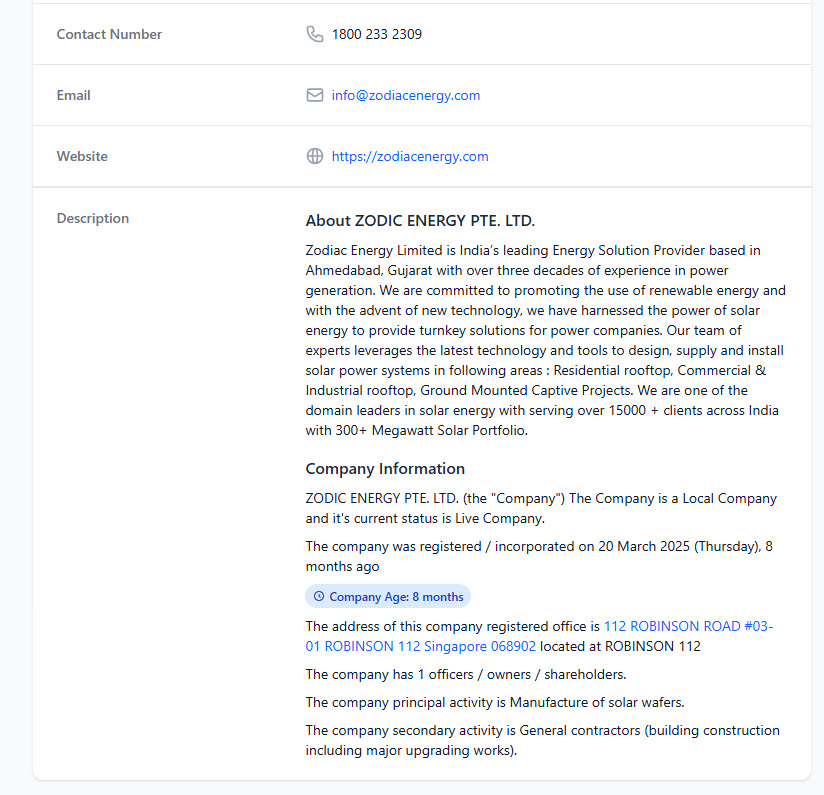Click the phone number 1800 233 2309
Image resolution: width=824 pixels, height=795 pixels.
[x=377, y=34]
